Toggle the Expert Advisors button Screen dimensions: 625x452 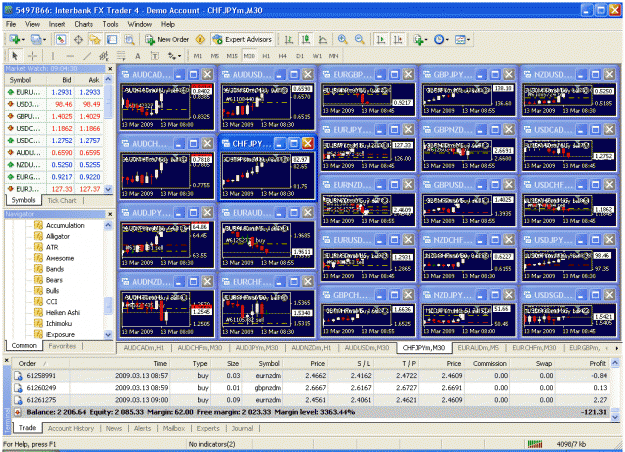click(x=242, y=39)
